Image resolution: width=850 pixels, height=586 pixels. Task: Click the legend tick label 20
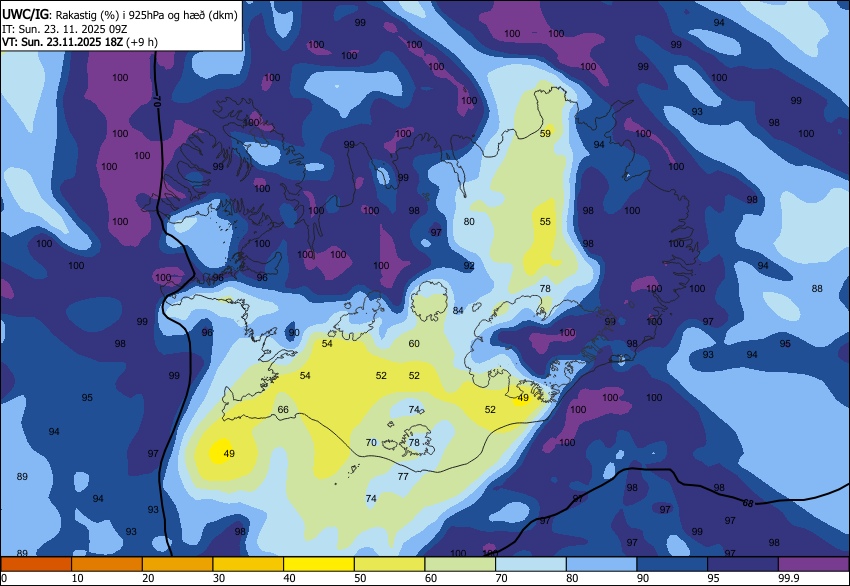click(x=148, y=578)
